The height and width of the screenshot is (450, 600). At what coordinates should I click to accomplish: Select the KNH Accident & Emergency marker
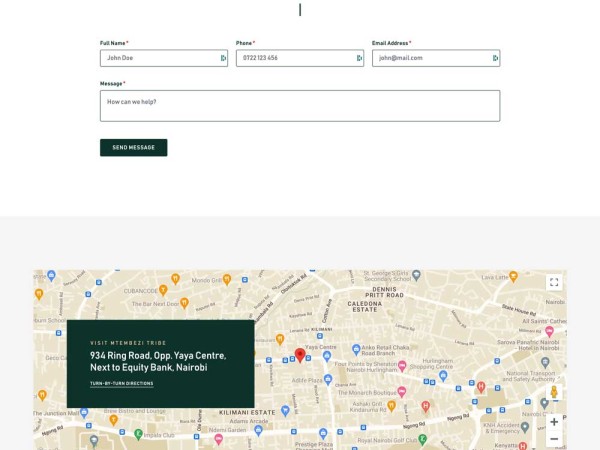tap(525, 427)
